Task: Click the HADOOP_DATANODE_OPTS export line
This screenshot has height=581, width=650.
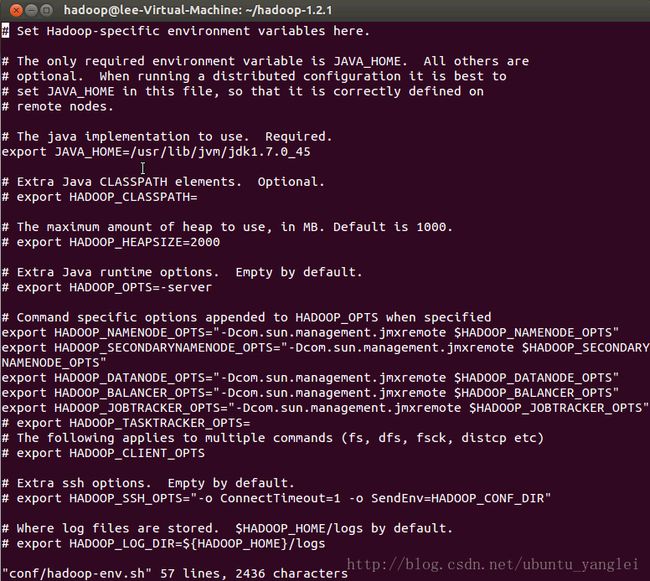Action: (310, 378)
